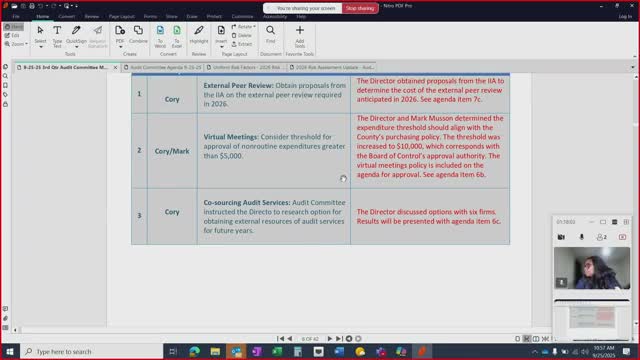Screen dimensions: 640x360
Task: Click the Print icon in quick access bar
Action: pyautogui.click(x=32, y=6)
